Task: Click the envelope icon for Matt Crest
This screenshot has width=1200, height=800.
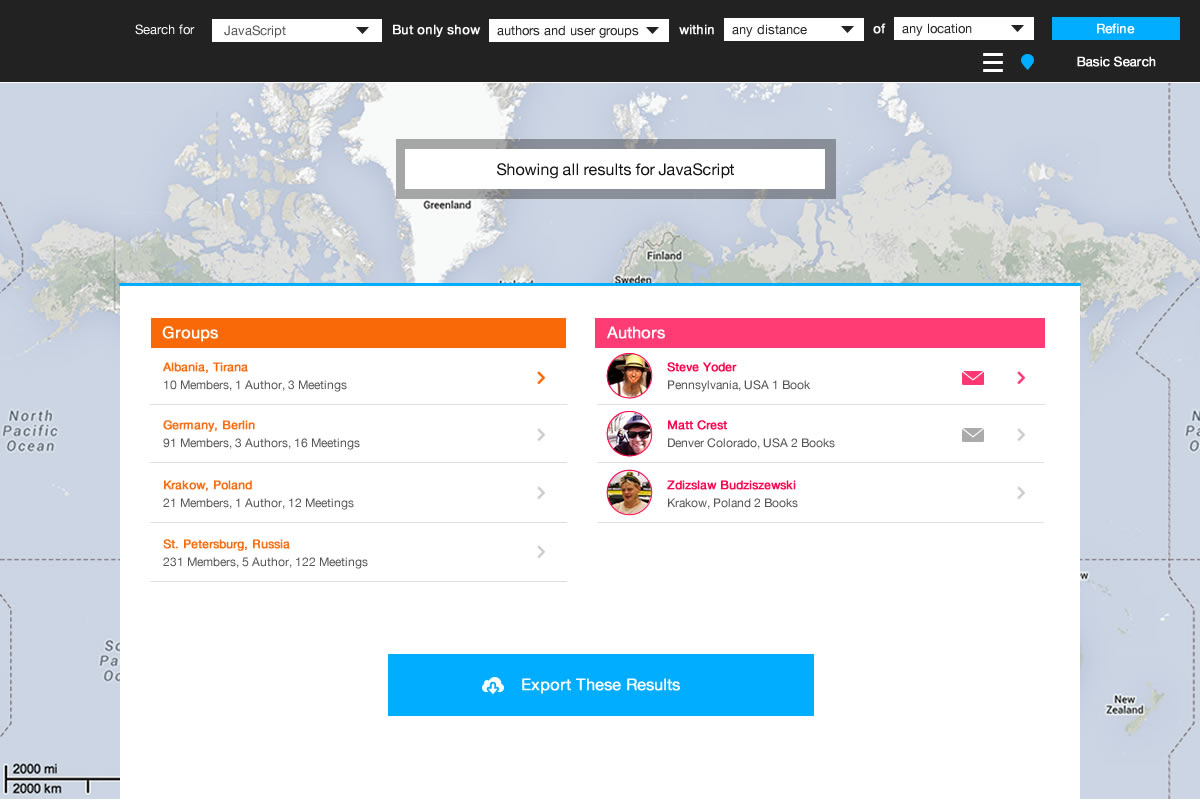Action: pos(972,435)
